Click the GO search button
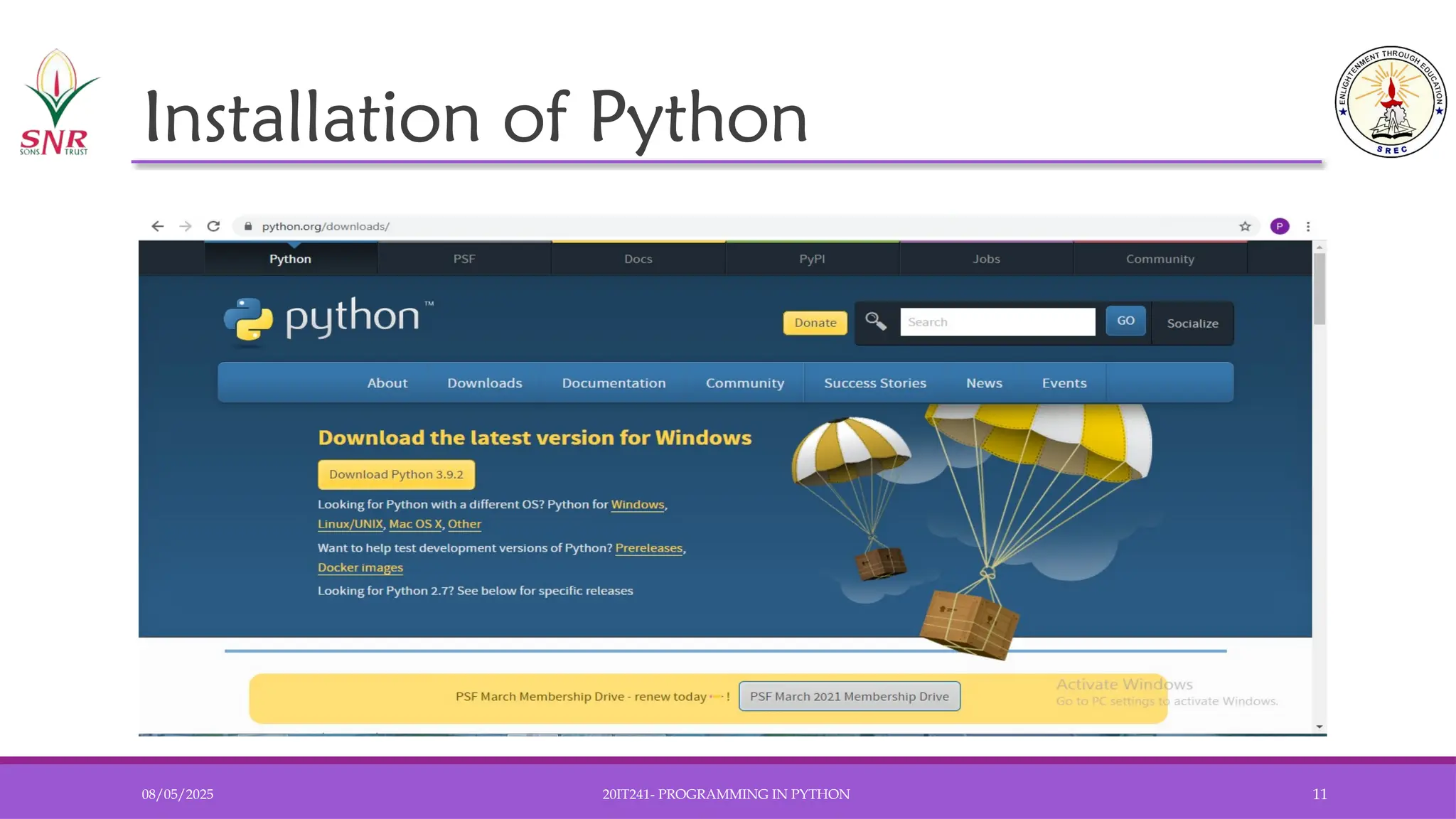 point(1125,321)
